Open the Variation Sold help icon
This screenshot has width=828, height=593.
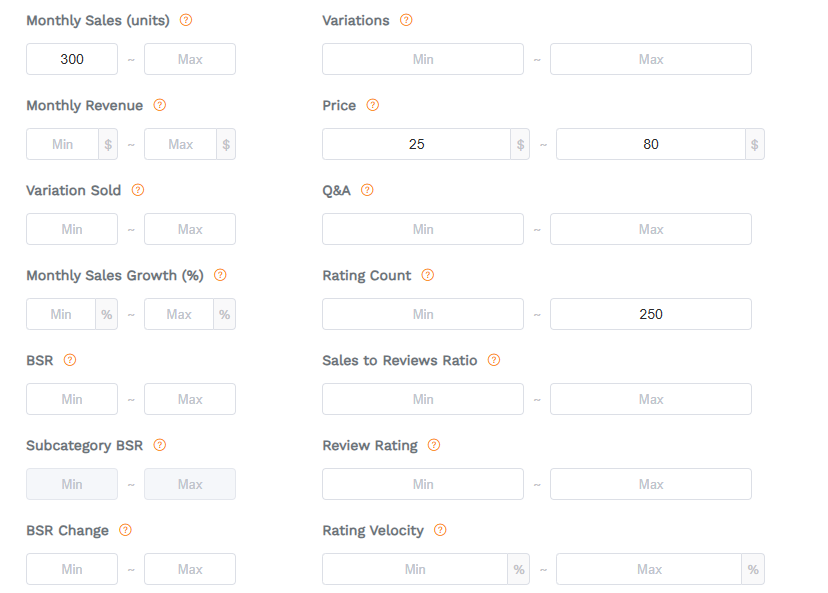138,190
